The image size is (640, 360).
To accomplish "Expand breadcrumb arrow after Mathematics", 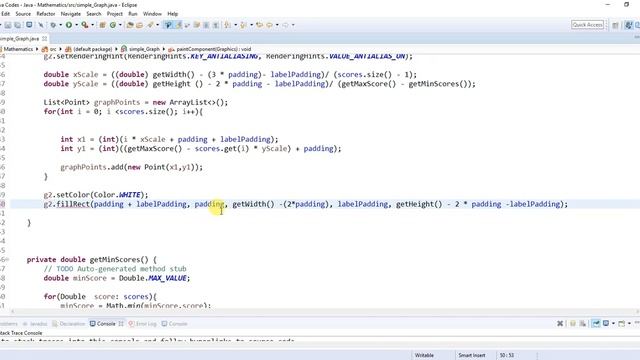I will [37, 49].
